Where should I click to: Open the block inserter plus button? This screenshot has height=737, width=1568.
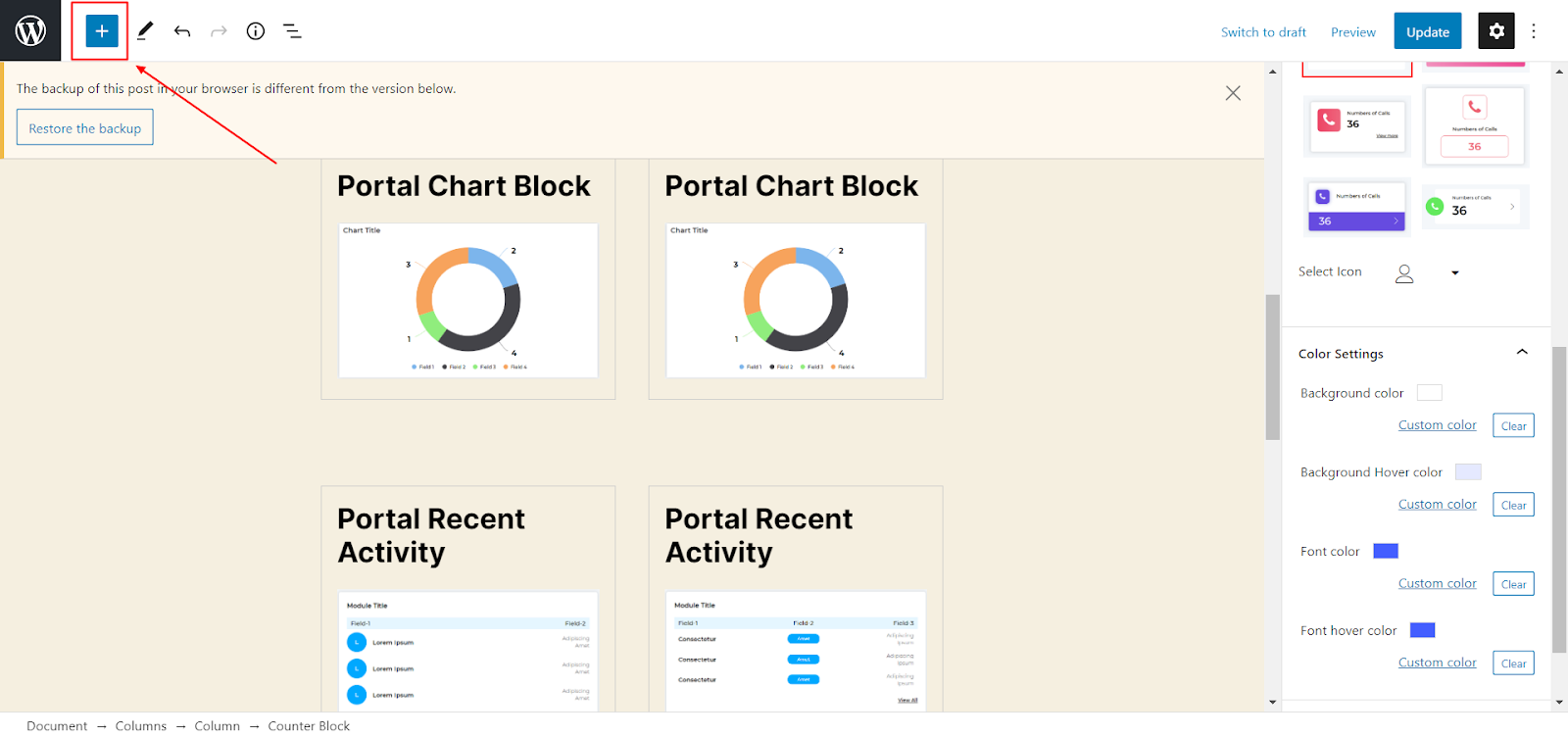[x=101, y=31]
